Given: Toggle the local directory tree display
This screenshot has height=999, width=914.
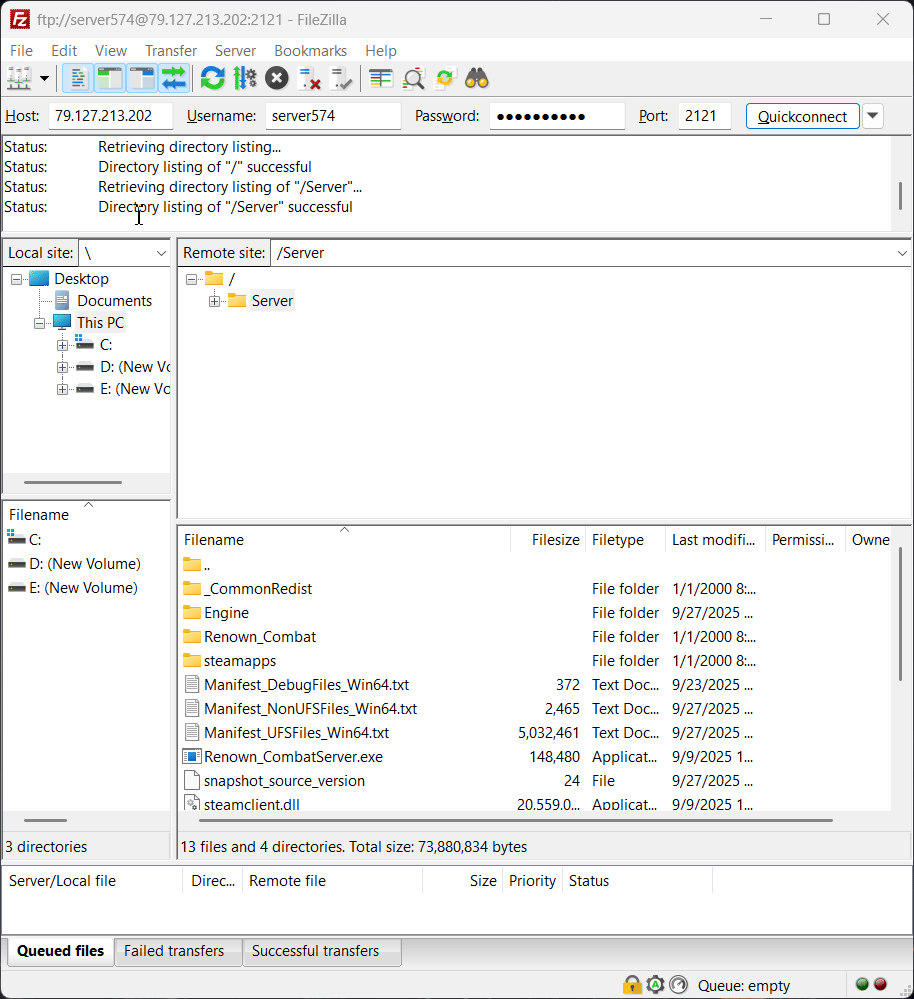Looking at the screenshot, I should [110, 78].
